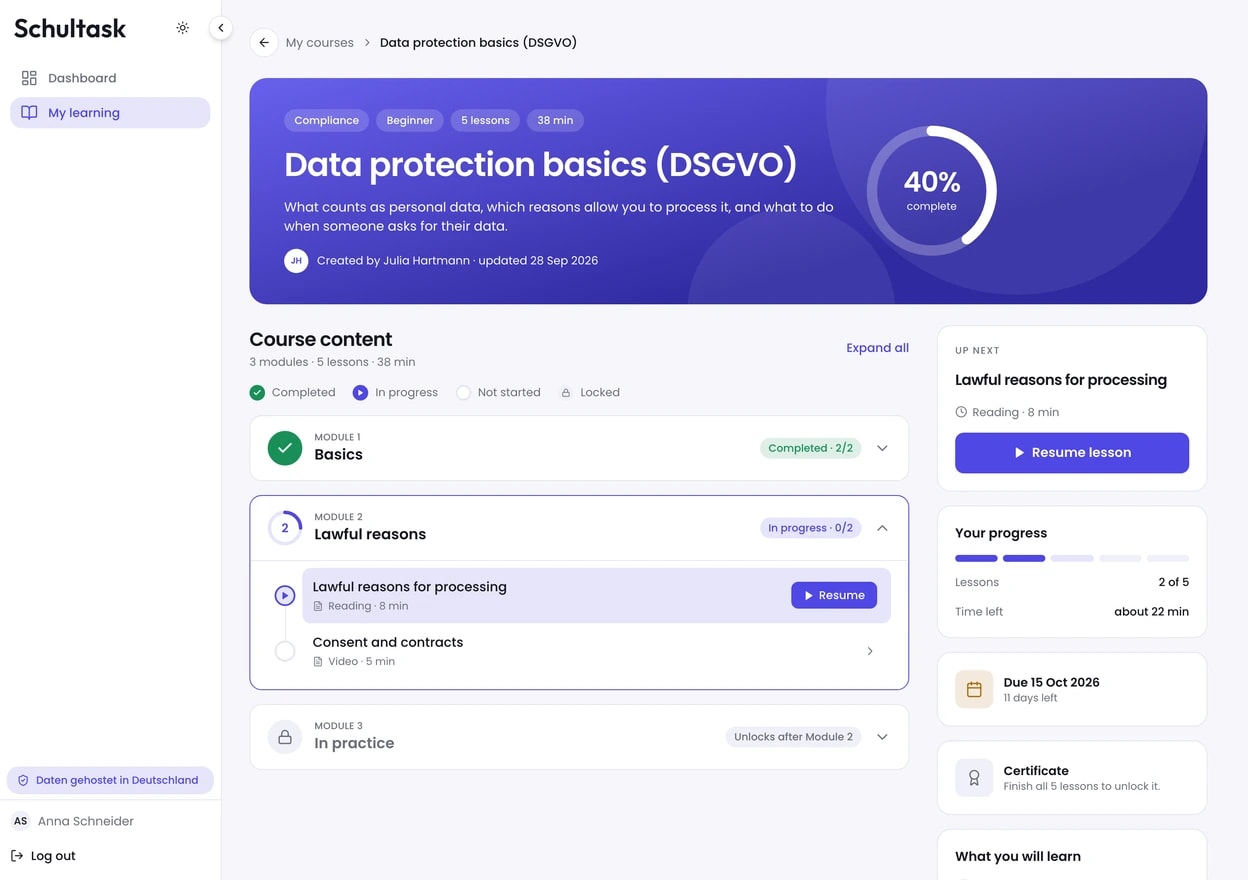Click the clock icon in Up Next card
The image size is (1248, 880).
click(961, 412)
